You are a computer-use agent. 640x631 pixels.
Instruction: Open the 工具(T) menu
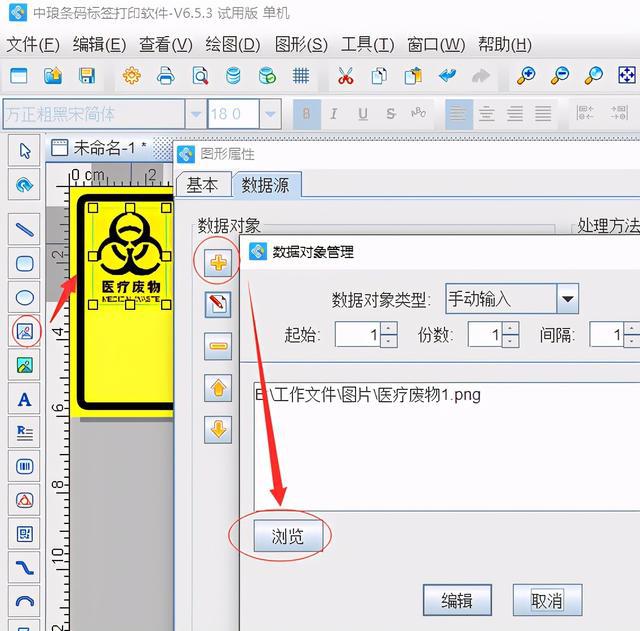click(368, 45)
